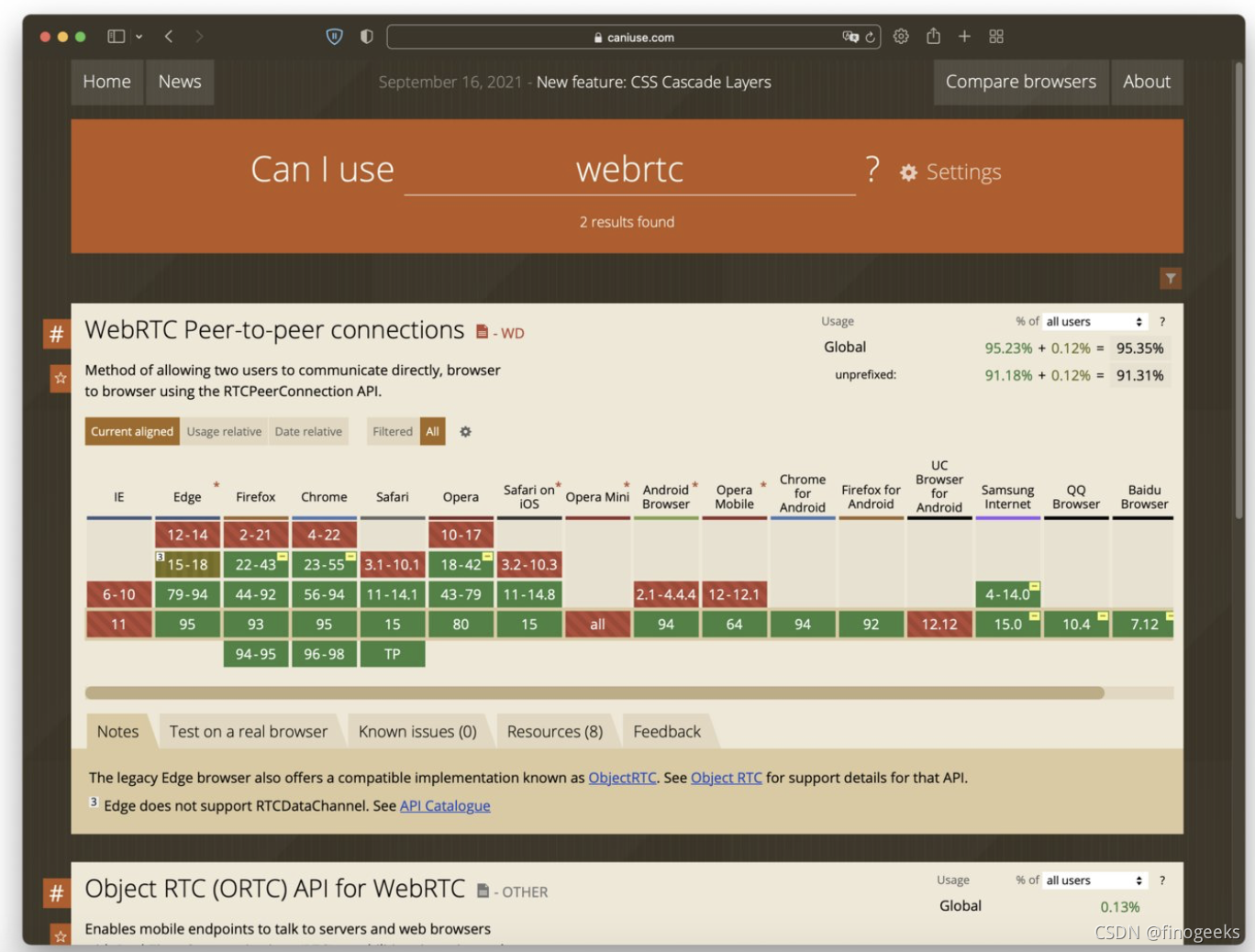Click the Safari on iOS column header

coord(529,497)
